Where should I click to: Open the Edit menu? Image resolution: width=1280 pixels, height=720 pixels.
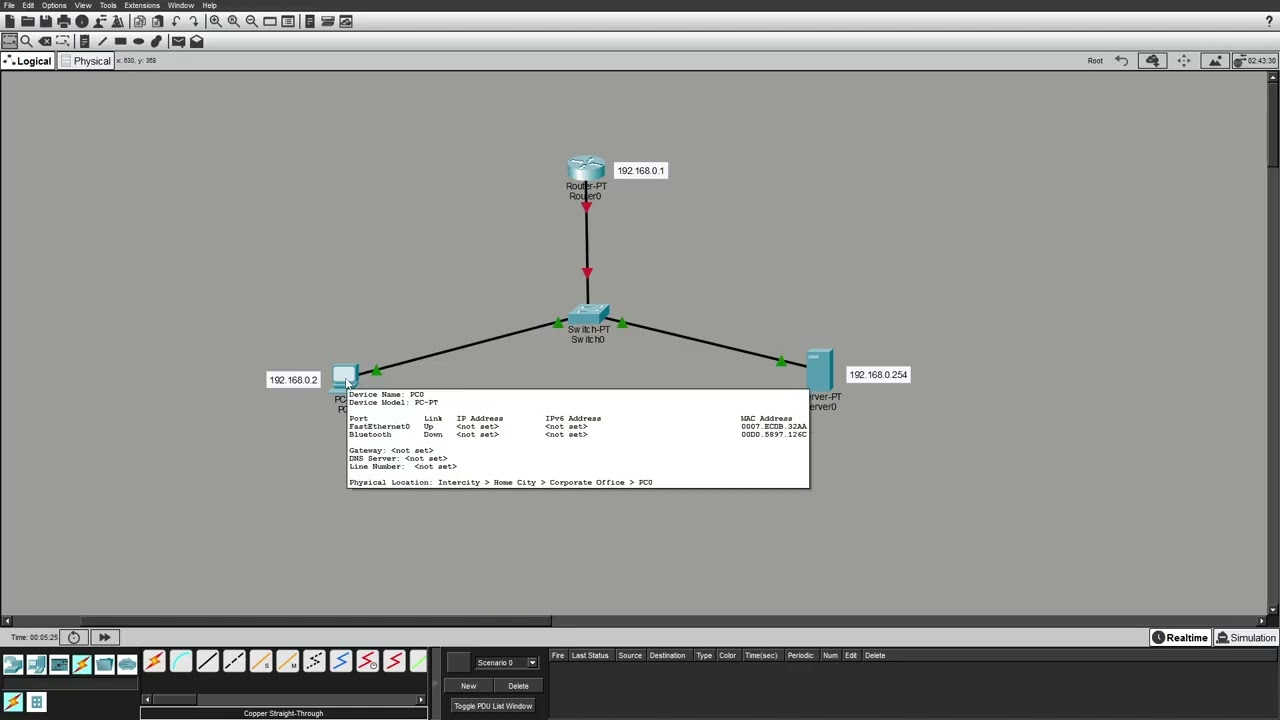coord(28,6)
